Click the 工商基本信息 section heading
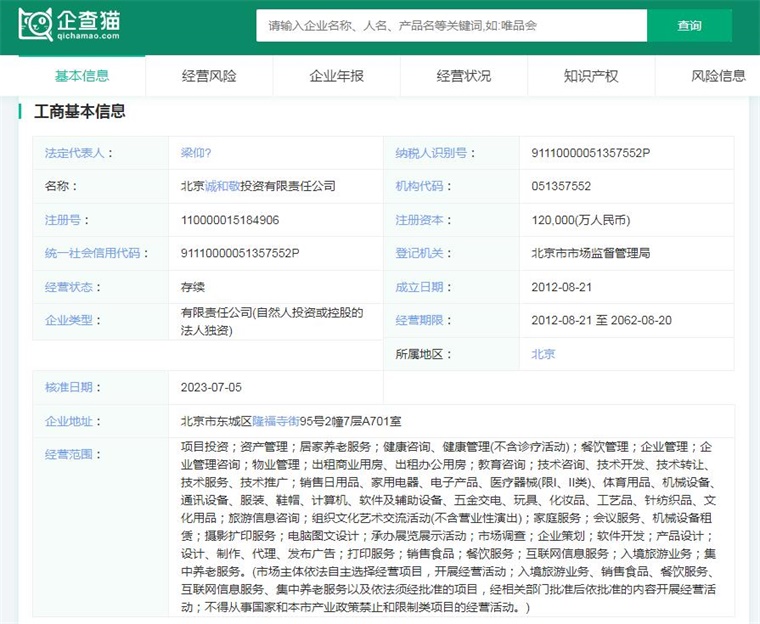760x624 pixels. point(79,112)
